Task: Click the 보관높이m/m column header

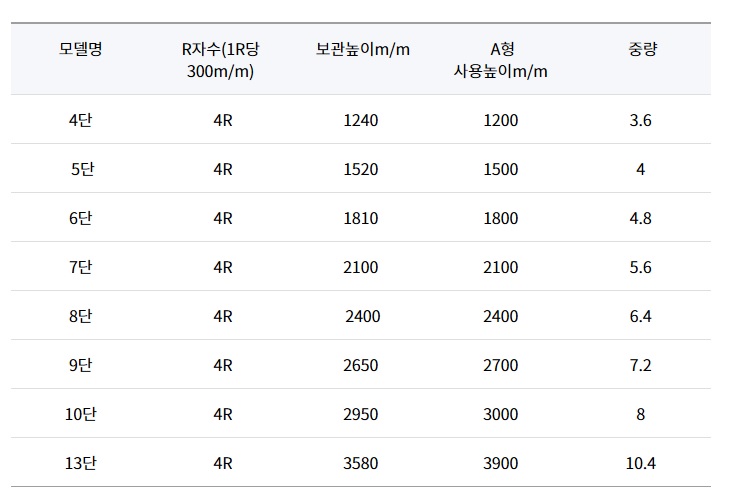Action: tap(362, 49)
